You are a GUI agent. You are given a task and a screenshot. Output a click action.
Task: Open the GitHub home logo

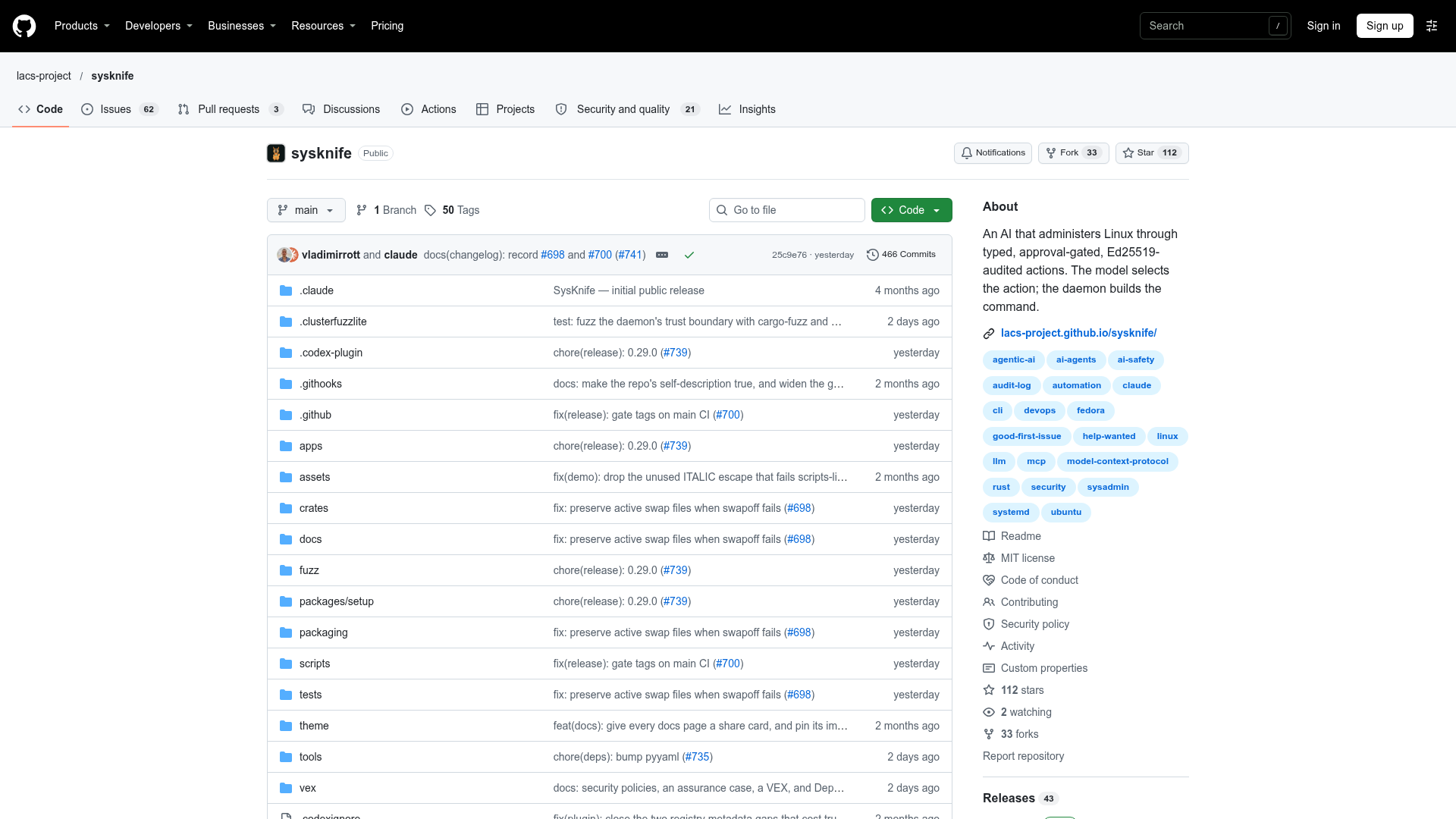(24, 26)
